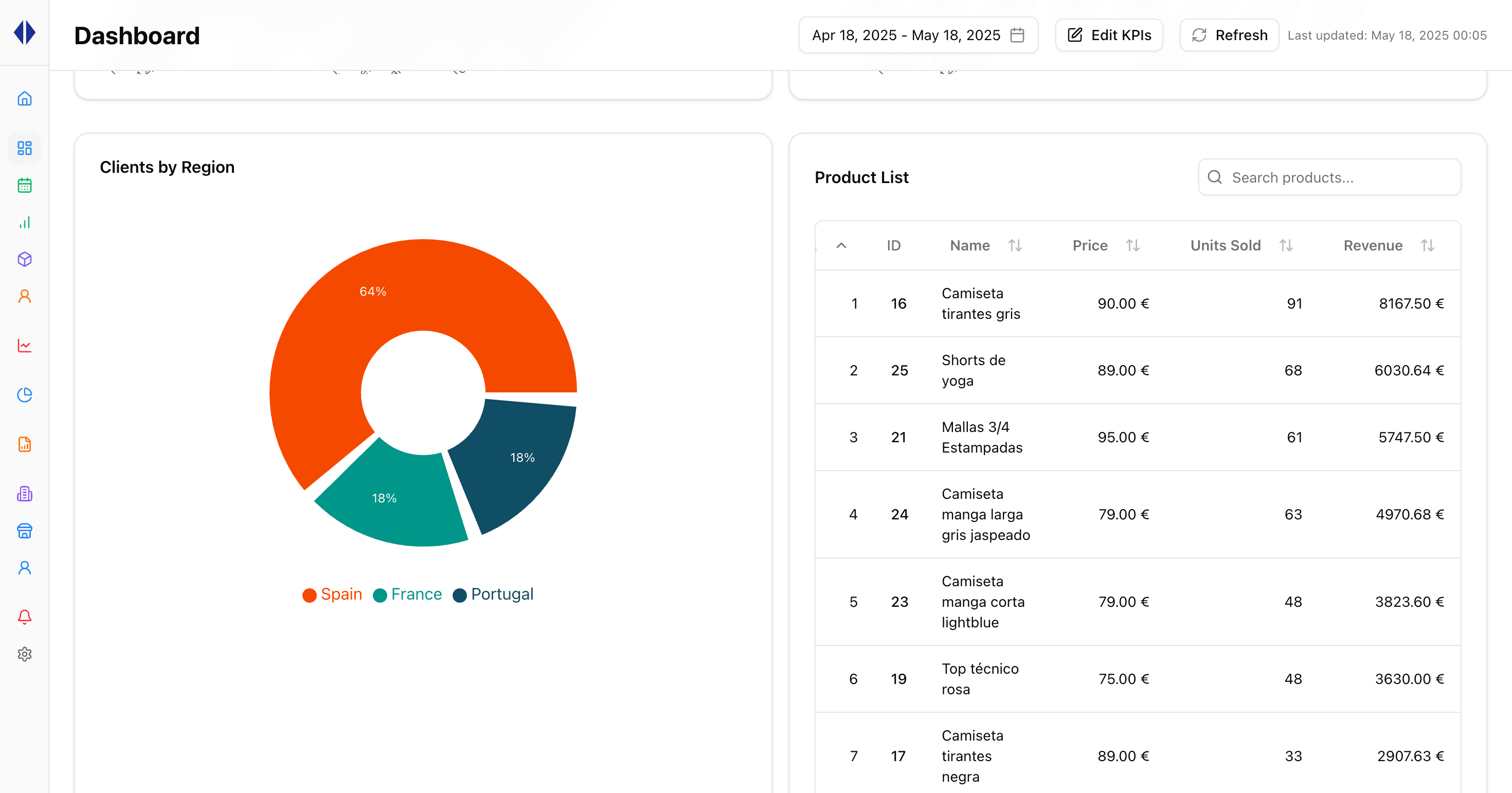Click the 6030.64 € revenue cell
This screenshot has height=793, width=1512.
pyautogui.click(x=1409, y=370)
